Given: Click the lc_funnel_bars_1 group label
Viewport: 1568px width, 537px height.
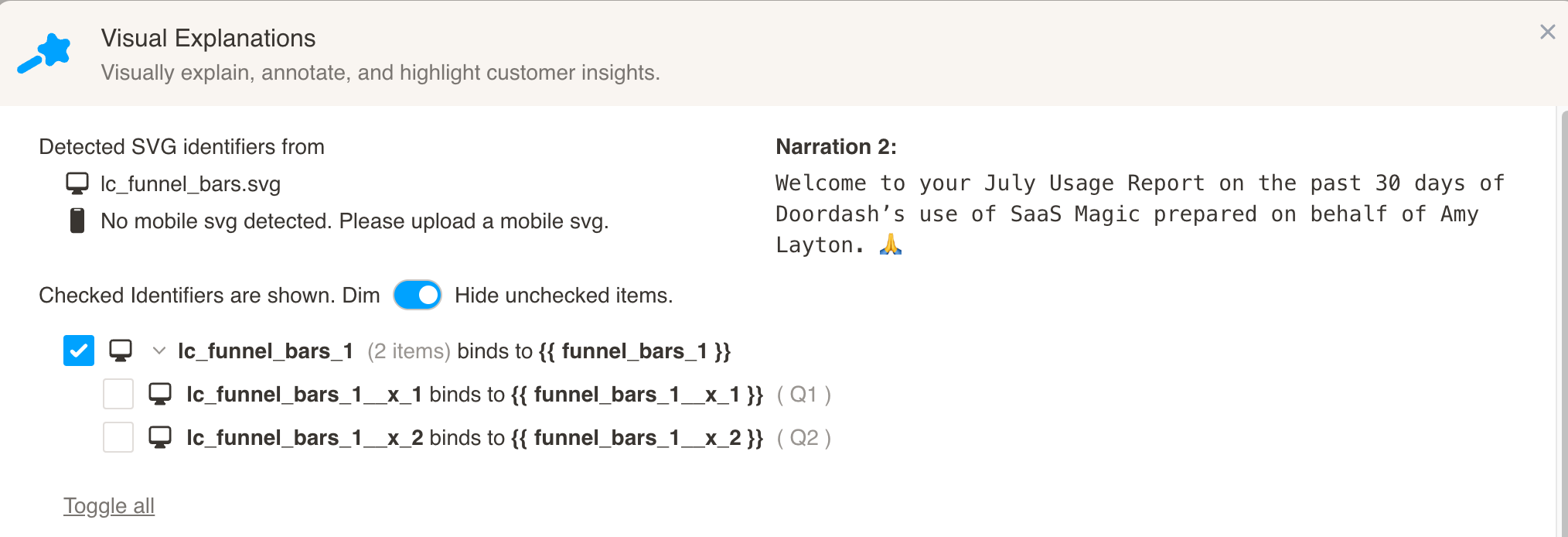Looking at the screenshot, I should [x=265, y=351].
